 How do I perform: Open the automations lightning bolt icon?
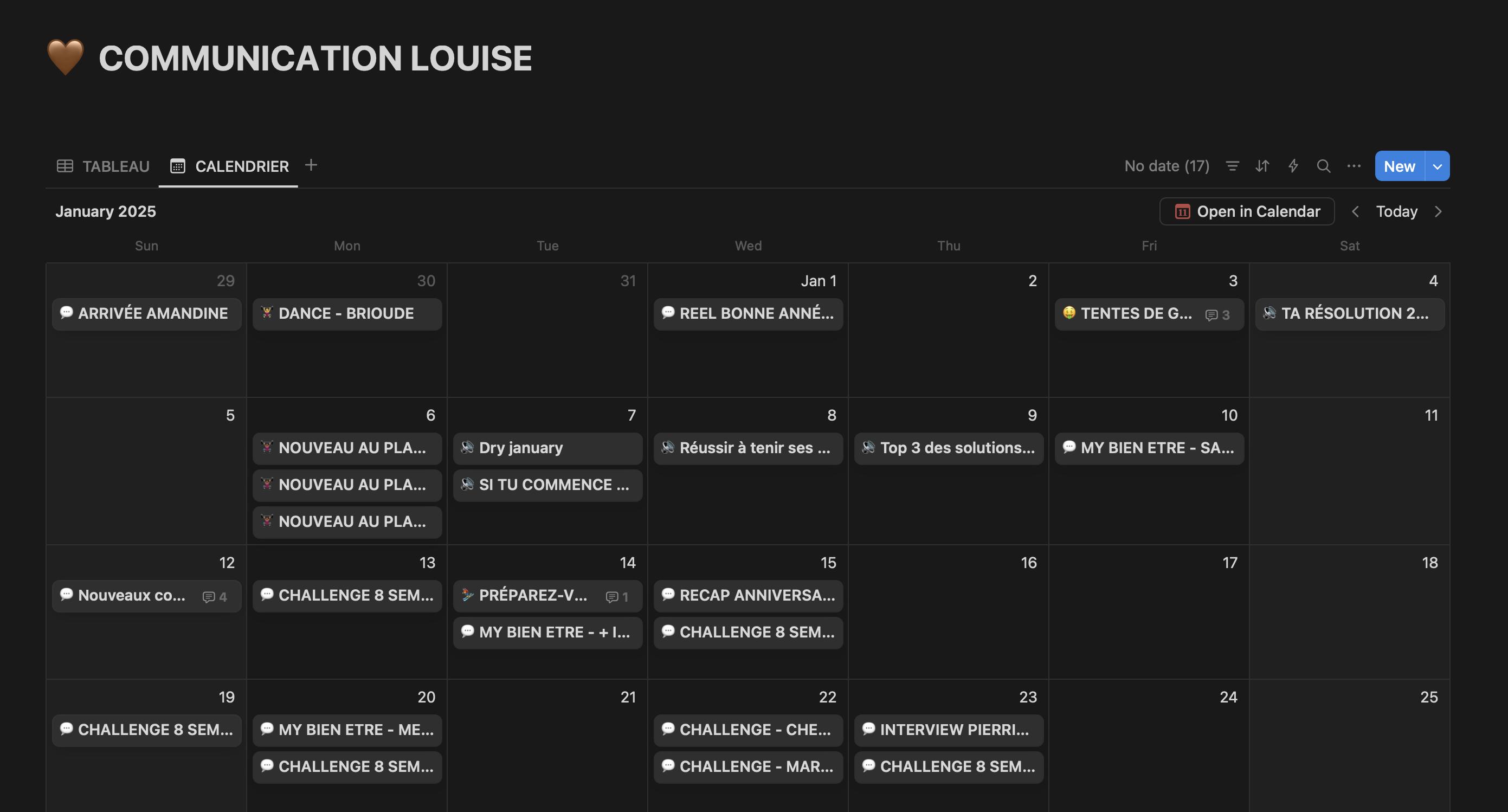pyautogui.click(x=1293, y=166)
